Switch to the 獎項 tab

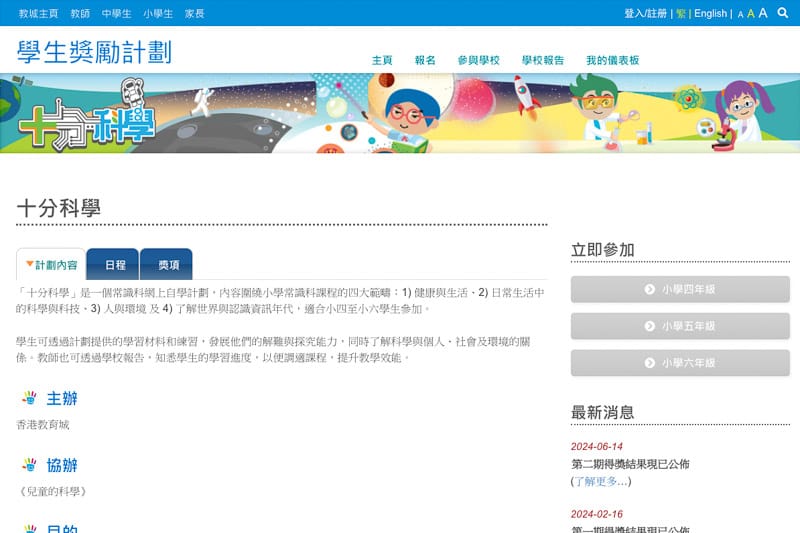pyautogui.click(x=167, y=265)
